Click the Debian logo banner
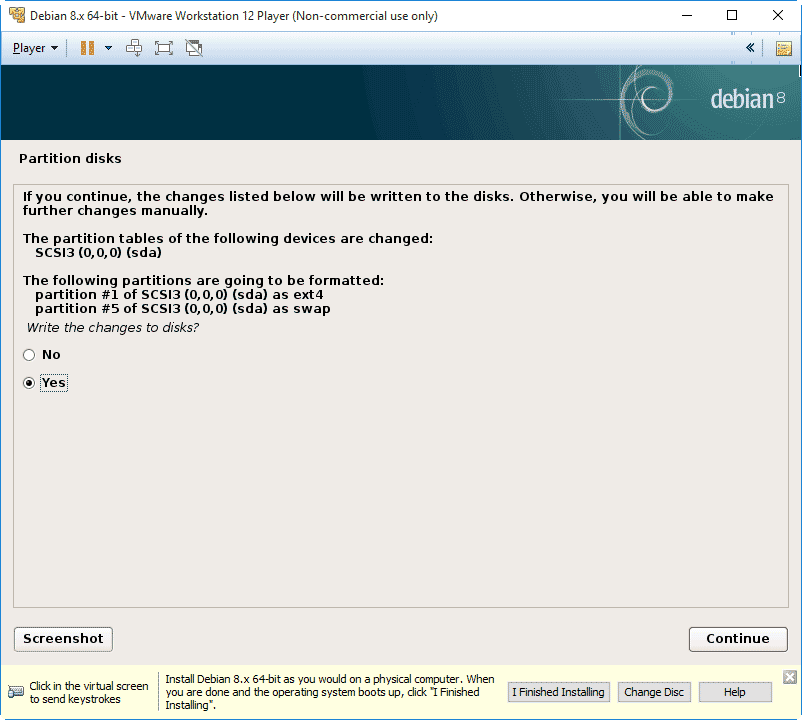 click(746, 100)
